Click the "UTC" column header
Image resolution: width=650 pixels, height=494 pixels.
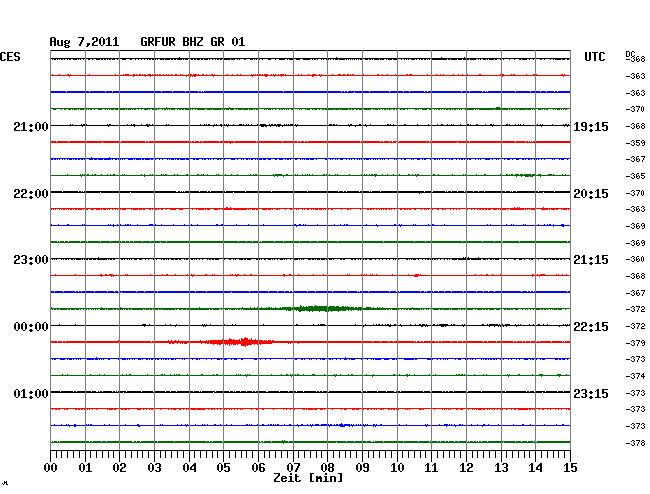594,57
